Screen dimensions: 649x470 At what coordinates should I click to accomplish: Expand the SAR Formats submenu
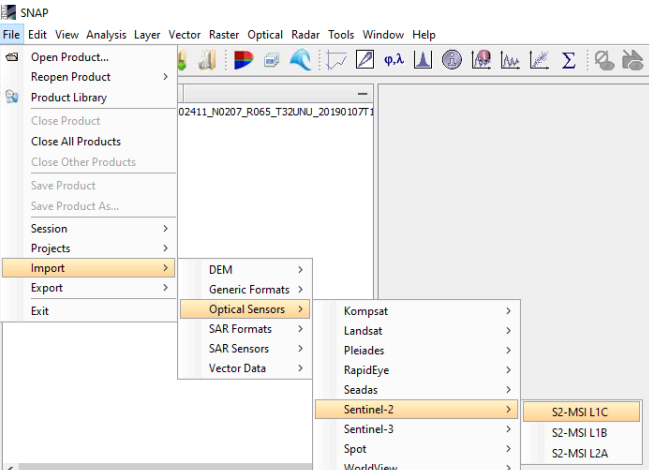click(x=245, y=329)
